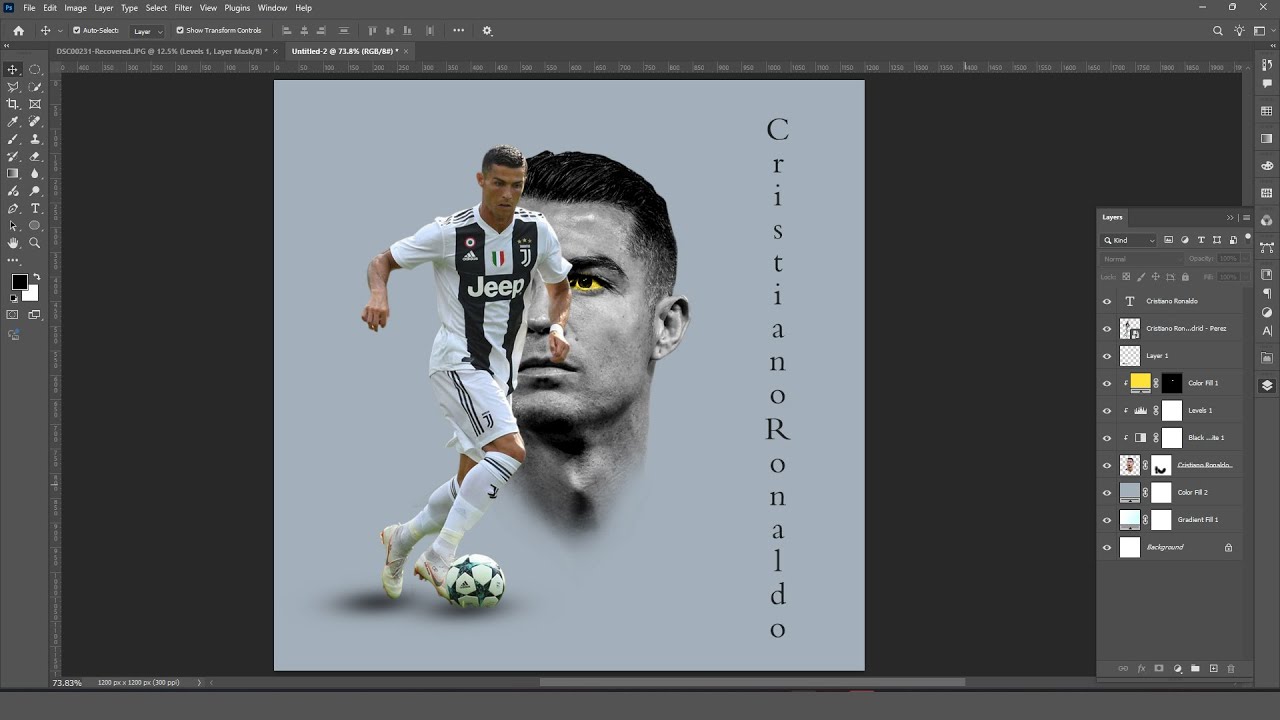
Task: Click the Black & White layer mask thumbnail
Action: click(1171, 438)
